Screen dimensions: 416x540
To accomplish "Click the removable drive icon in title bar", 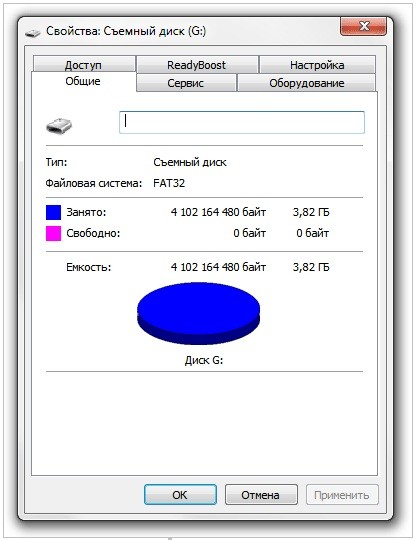I will [33, 33].
